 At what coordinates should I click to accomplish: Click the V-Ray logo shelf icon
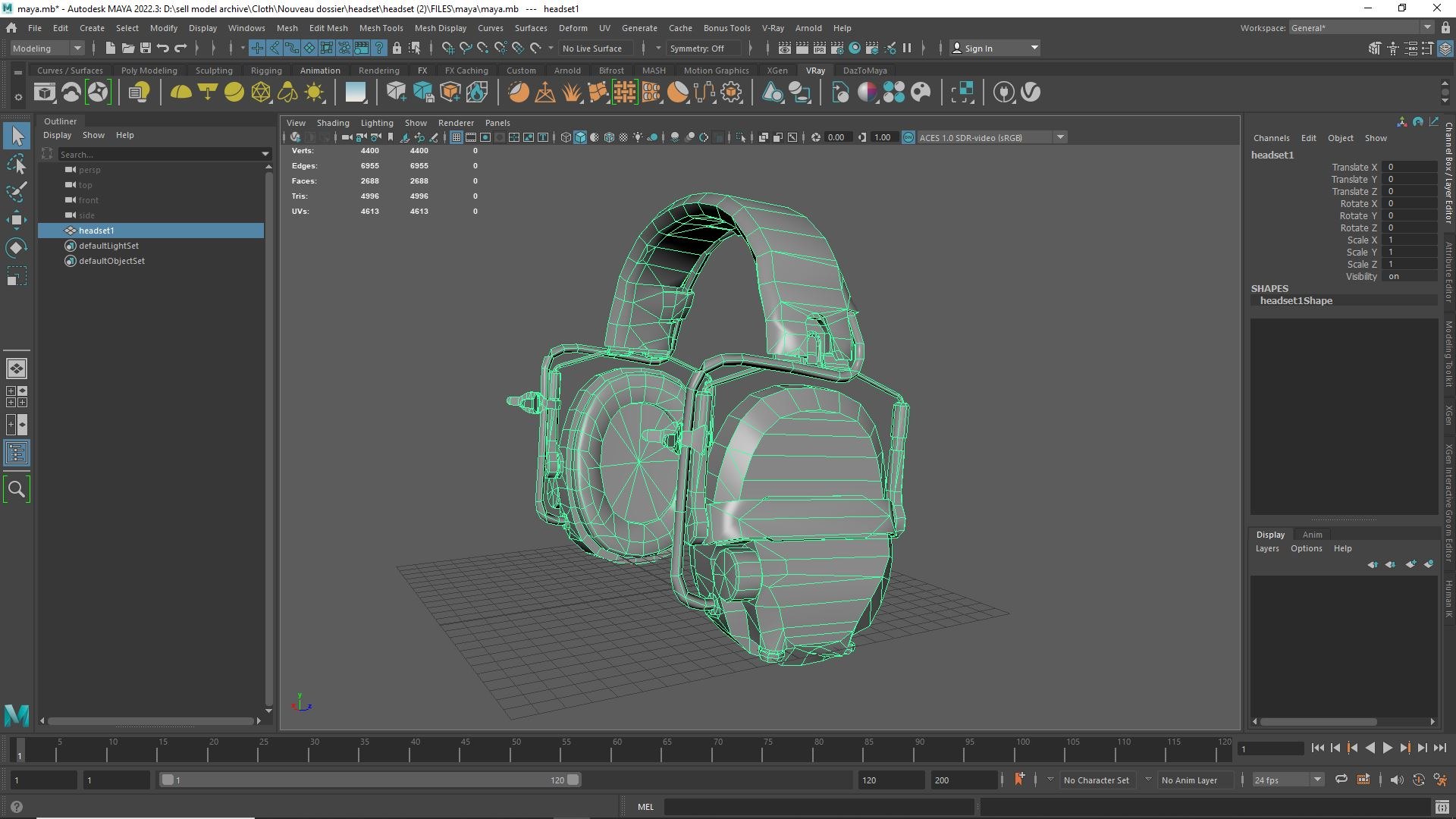pyautogui.click(x=1031, y=93)
